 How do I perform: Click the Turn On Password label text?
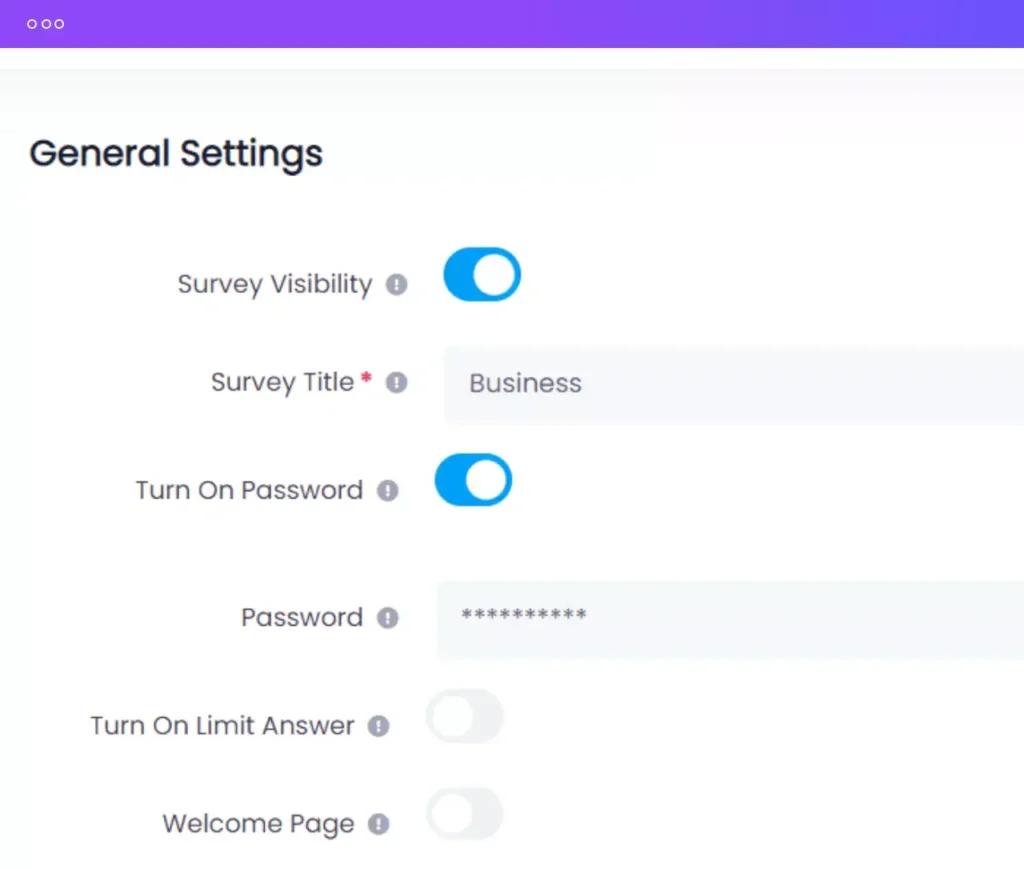pyautogui.click(x=248, y=490)
